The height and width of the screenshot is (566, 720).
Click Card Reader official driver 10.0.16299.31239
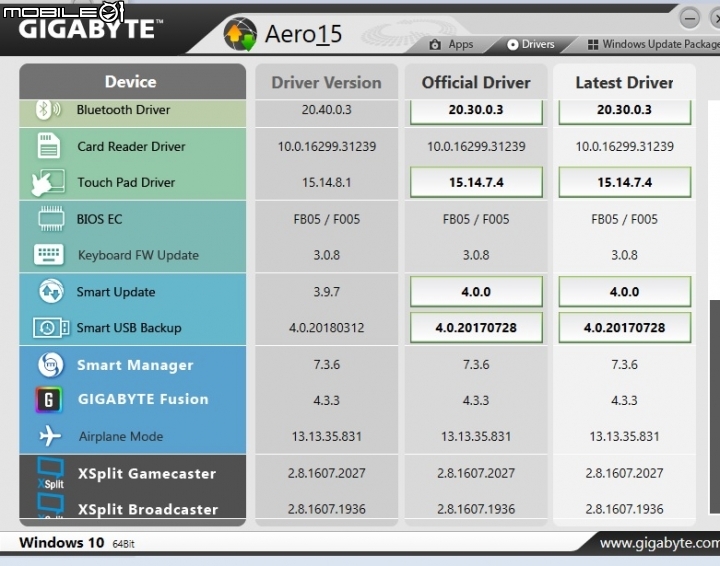(476, 146)
